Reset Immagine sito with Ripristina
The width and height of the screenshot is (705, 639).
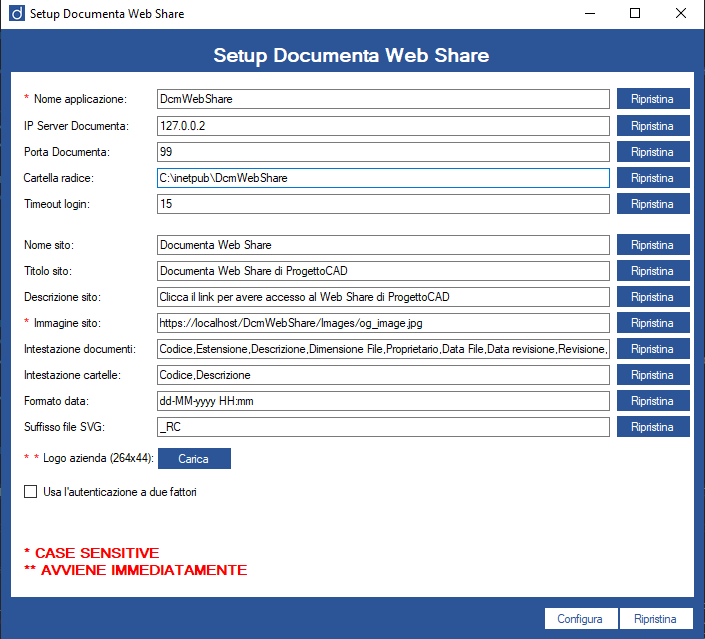tap(653, 323)
